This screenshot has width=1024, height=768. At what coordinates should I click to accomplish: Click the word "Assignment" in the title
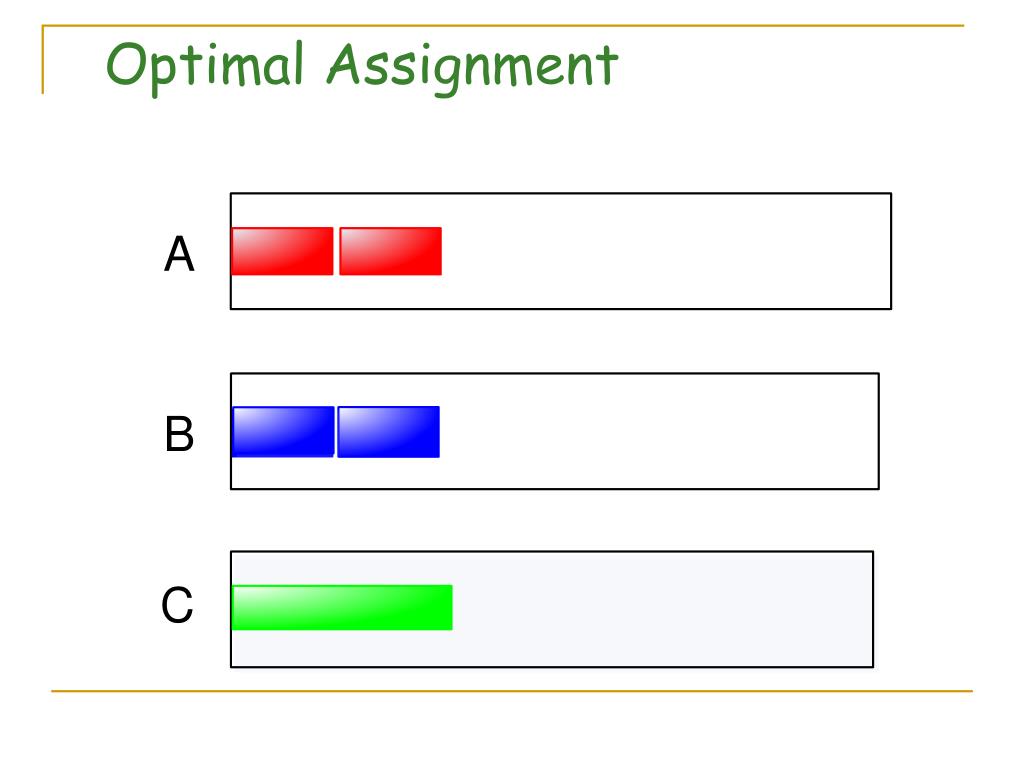click(472, 68)
